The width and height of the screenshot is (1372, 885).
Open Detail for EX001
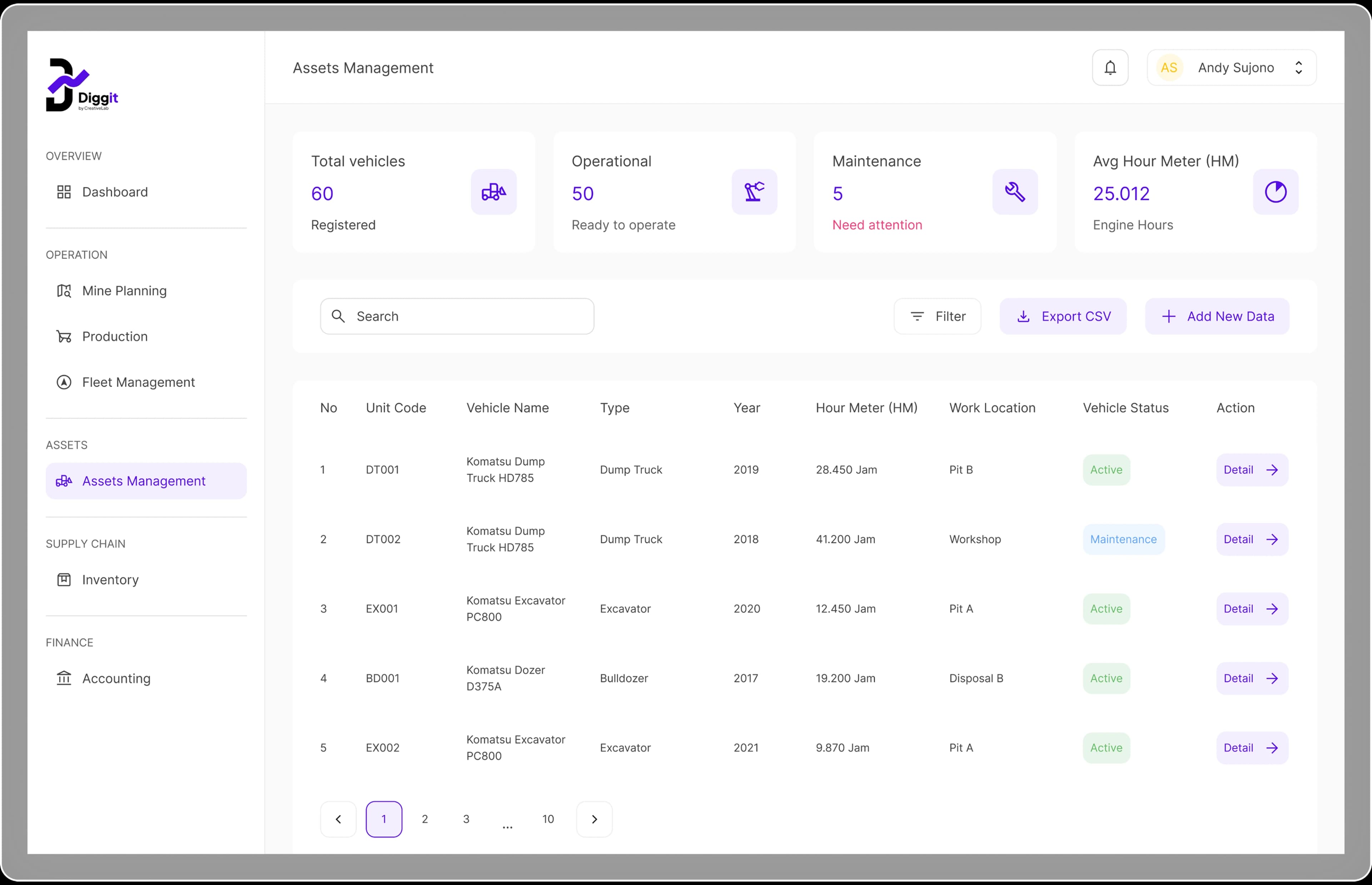point(1252,609)
